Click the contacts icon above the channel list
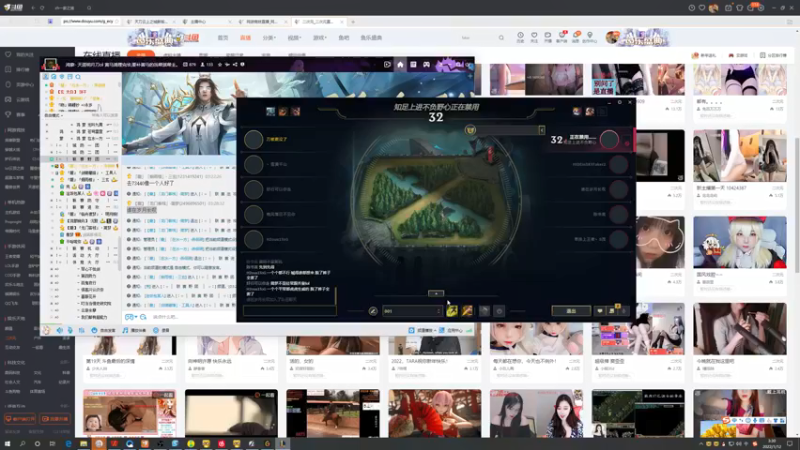 [45, 77]
